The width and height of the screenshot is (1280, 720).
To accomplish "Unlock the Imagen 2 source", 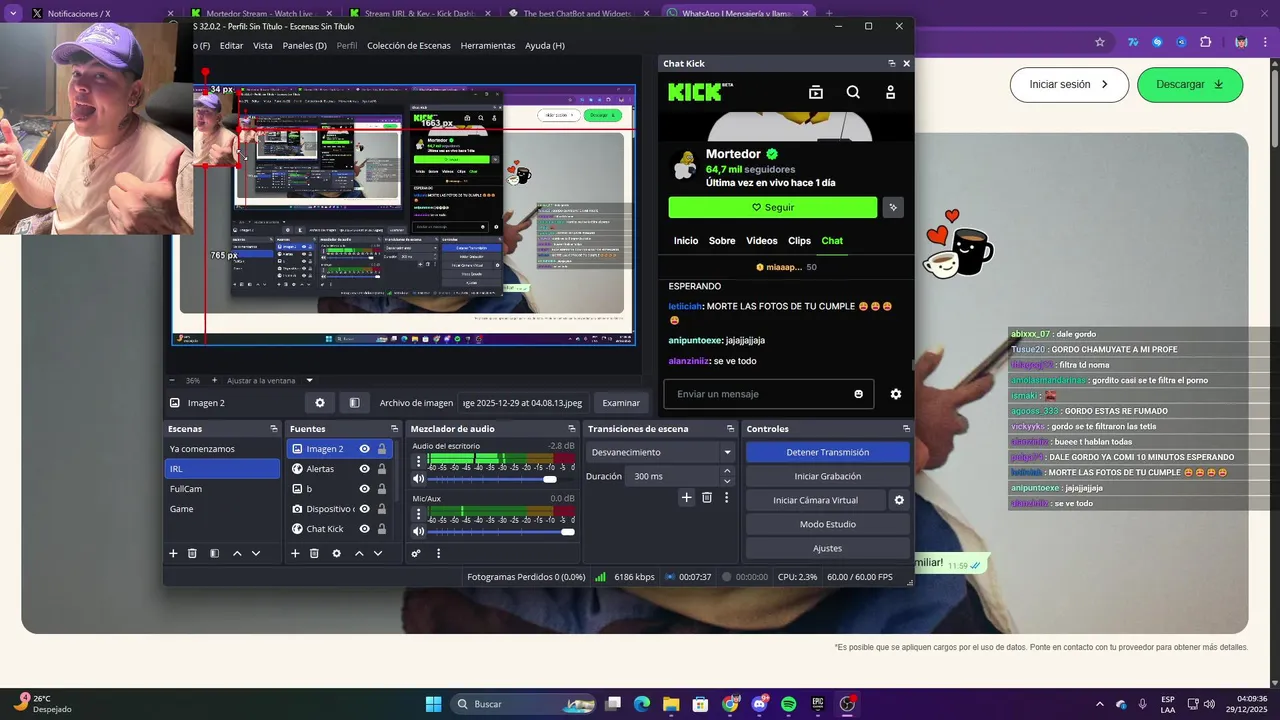I will coord(381,449).
